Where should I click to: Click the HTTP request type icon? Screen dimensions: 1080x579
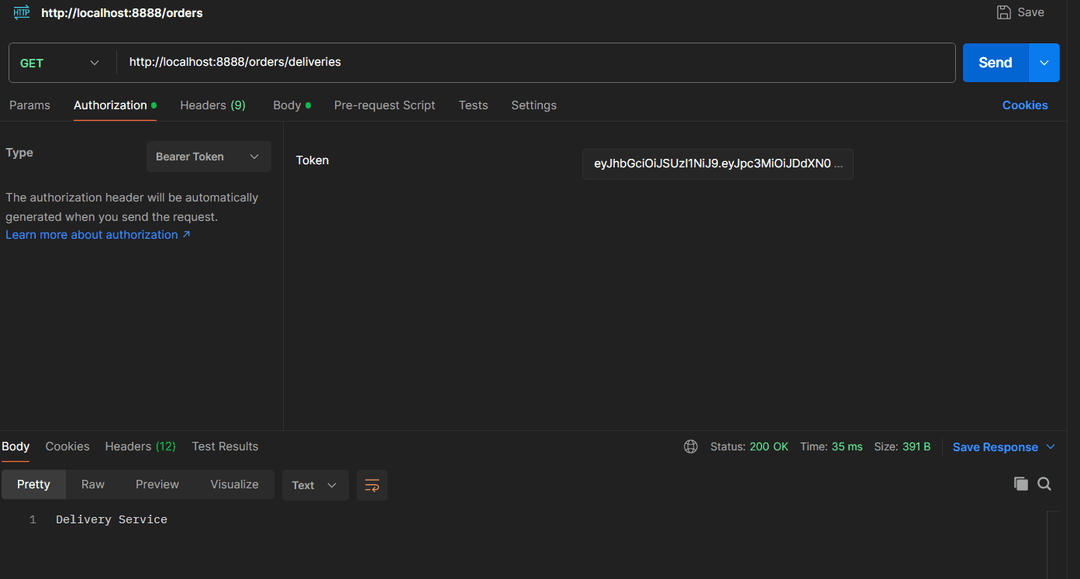point(21,12)
